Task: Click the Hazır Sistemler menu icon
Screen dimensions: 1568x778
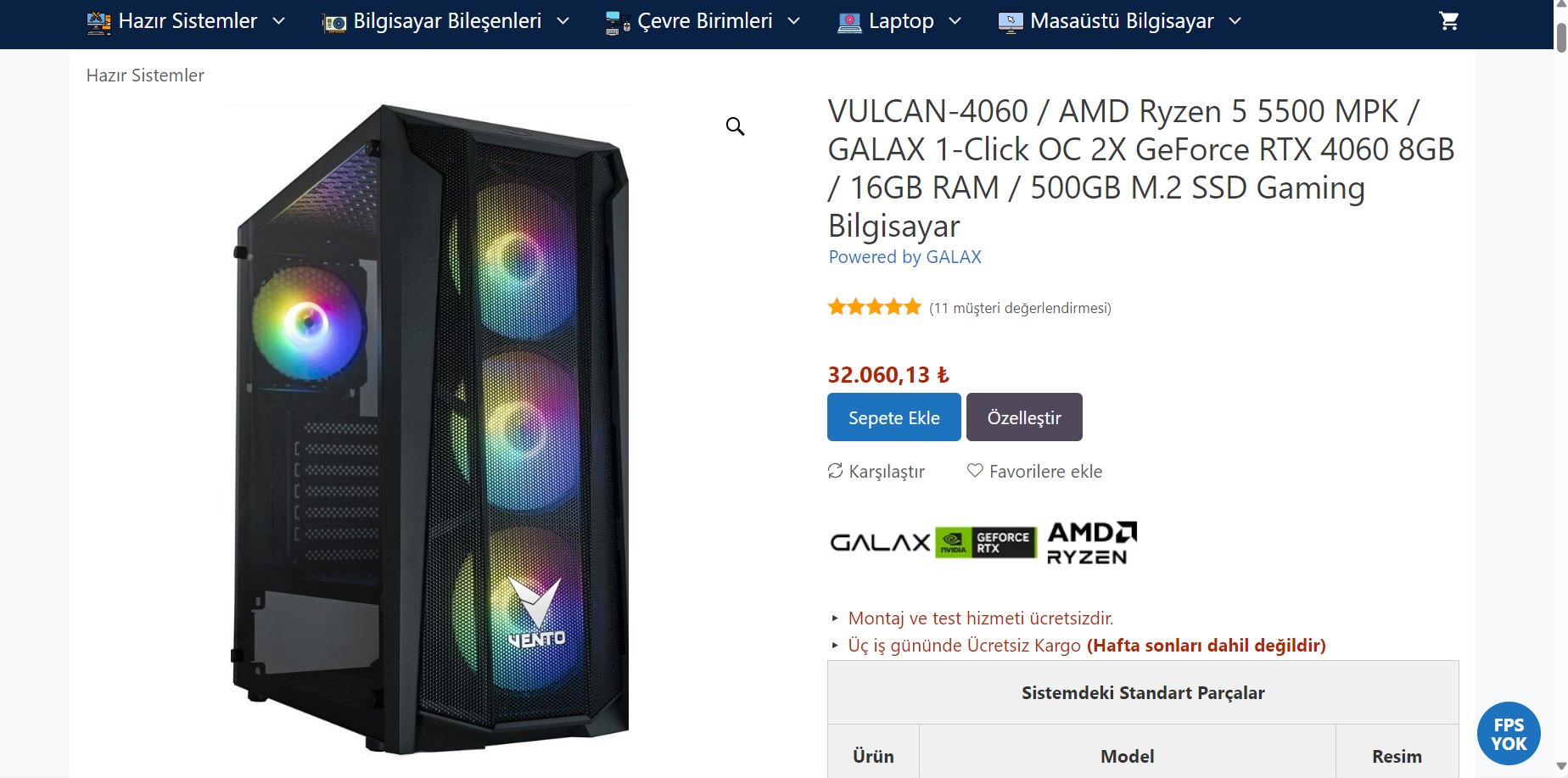Action: click(x=98, y=22)
